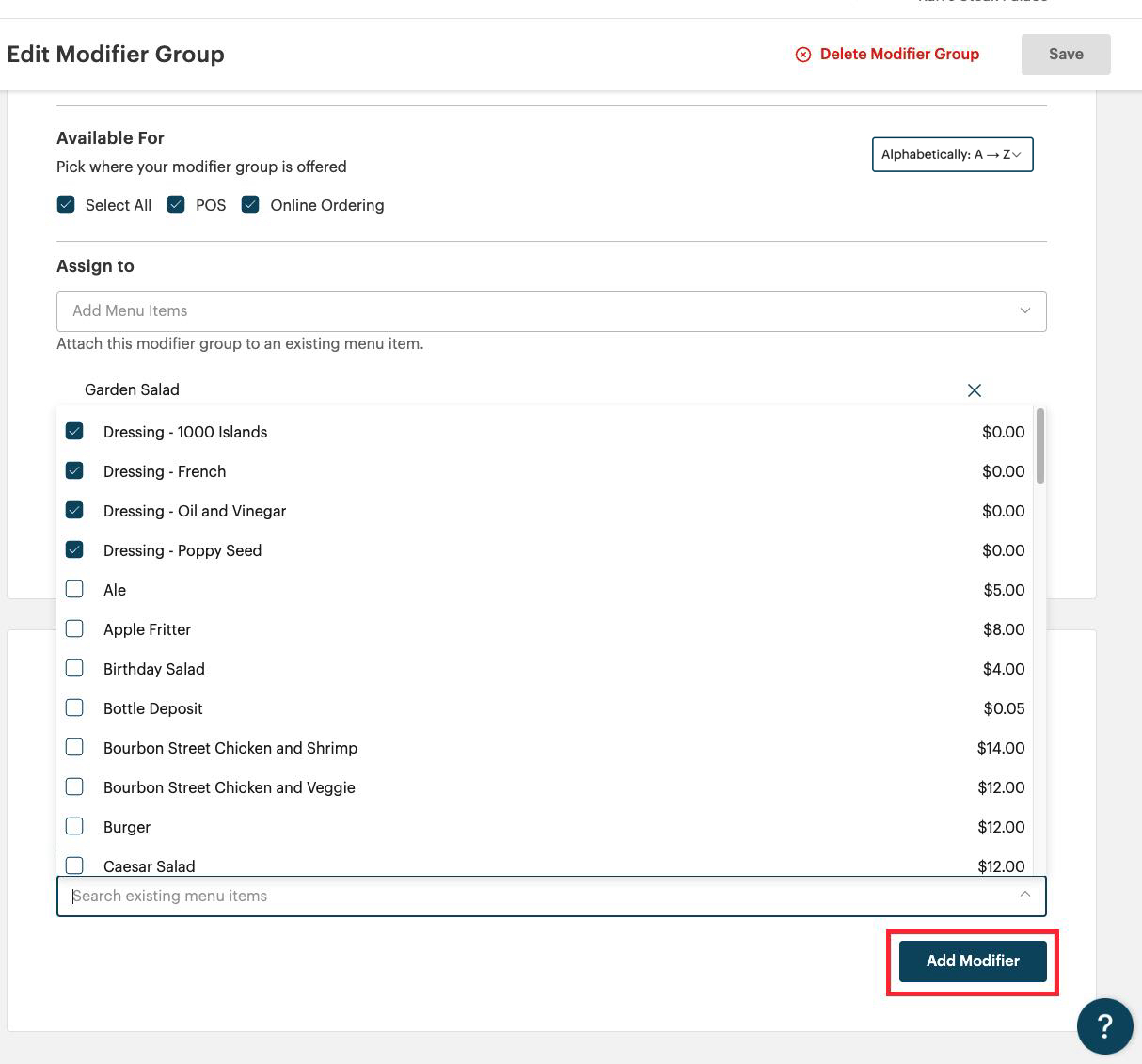Click the Add Modifier button
Screen dimensions: 1142x1064
[x=972, y=961]
